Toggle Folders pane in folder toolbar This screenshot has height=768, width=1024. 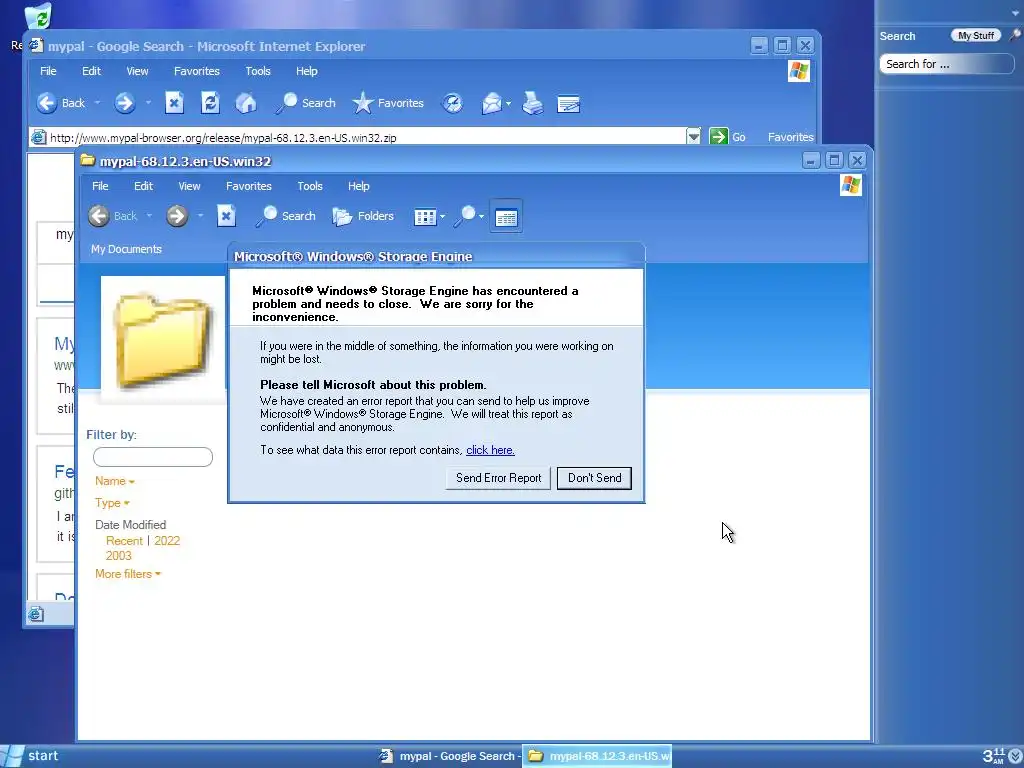point(363,216)
